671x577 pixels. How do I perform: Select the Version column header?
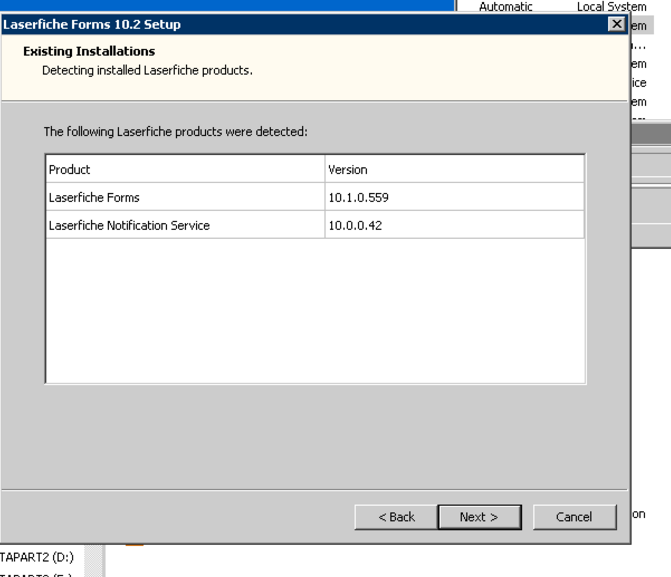pyautogui.click(x=454, y=170)
